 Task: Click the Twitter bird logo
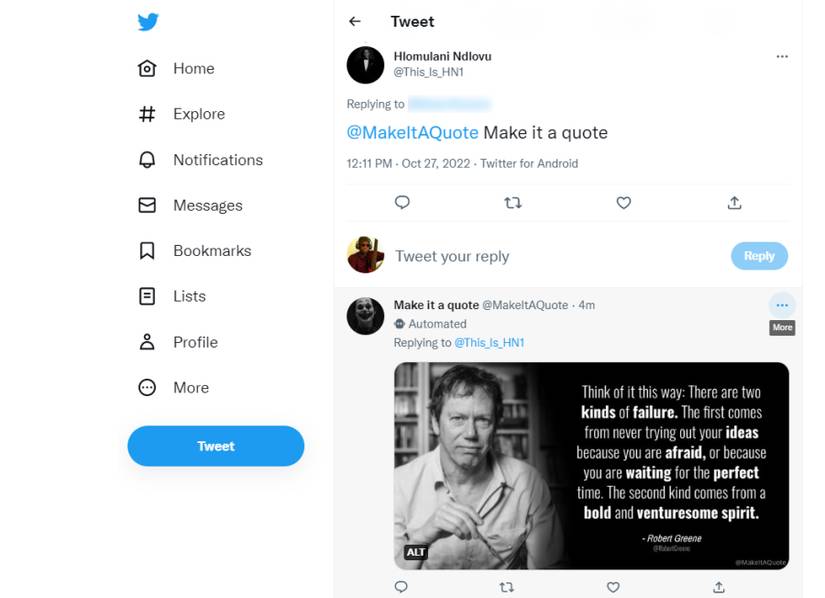(x=148, y=22)
